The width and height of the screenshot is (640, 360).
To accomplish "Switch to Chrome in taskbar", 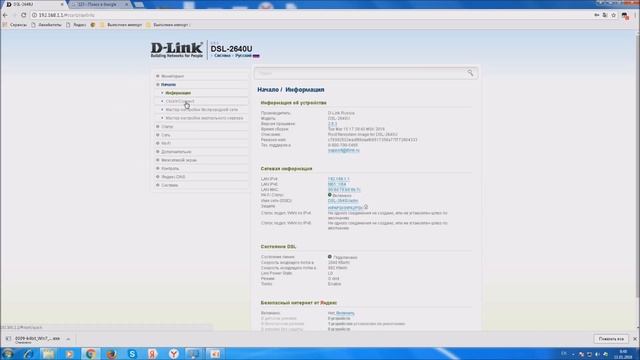I will (90, 353).
